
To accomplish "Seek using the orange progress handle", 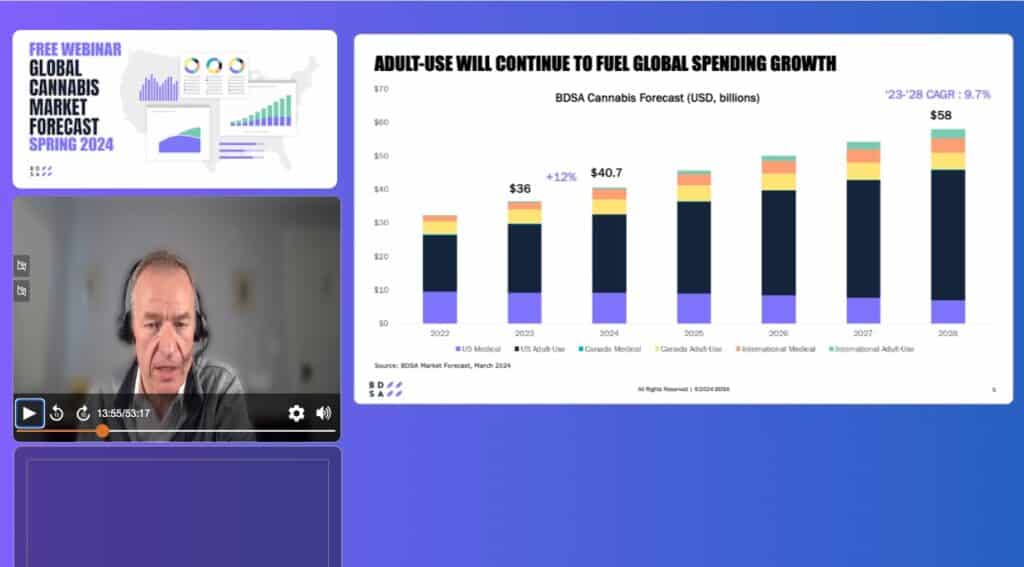I will tap(103, 430).
